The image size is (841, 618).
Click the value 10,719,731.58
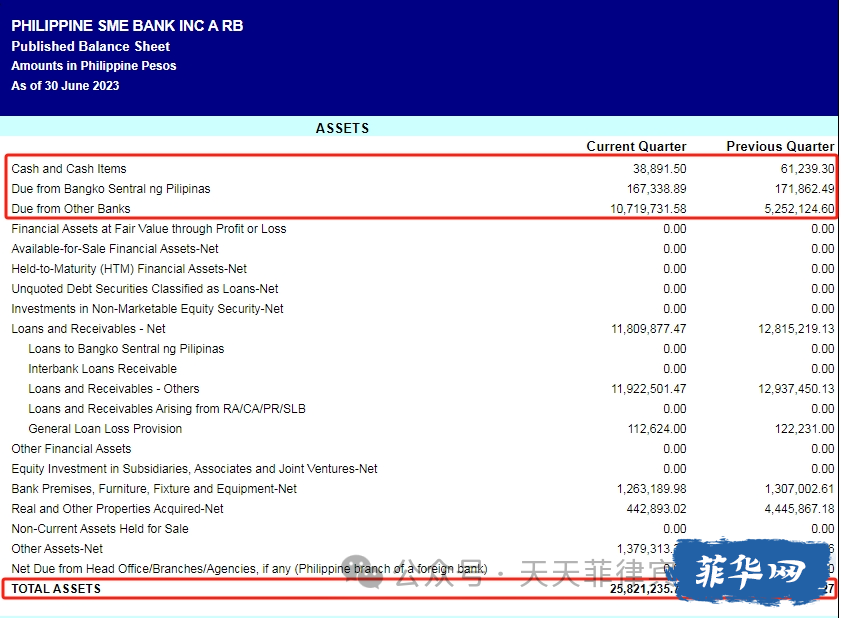(x=648, y=209)
